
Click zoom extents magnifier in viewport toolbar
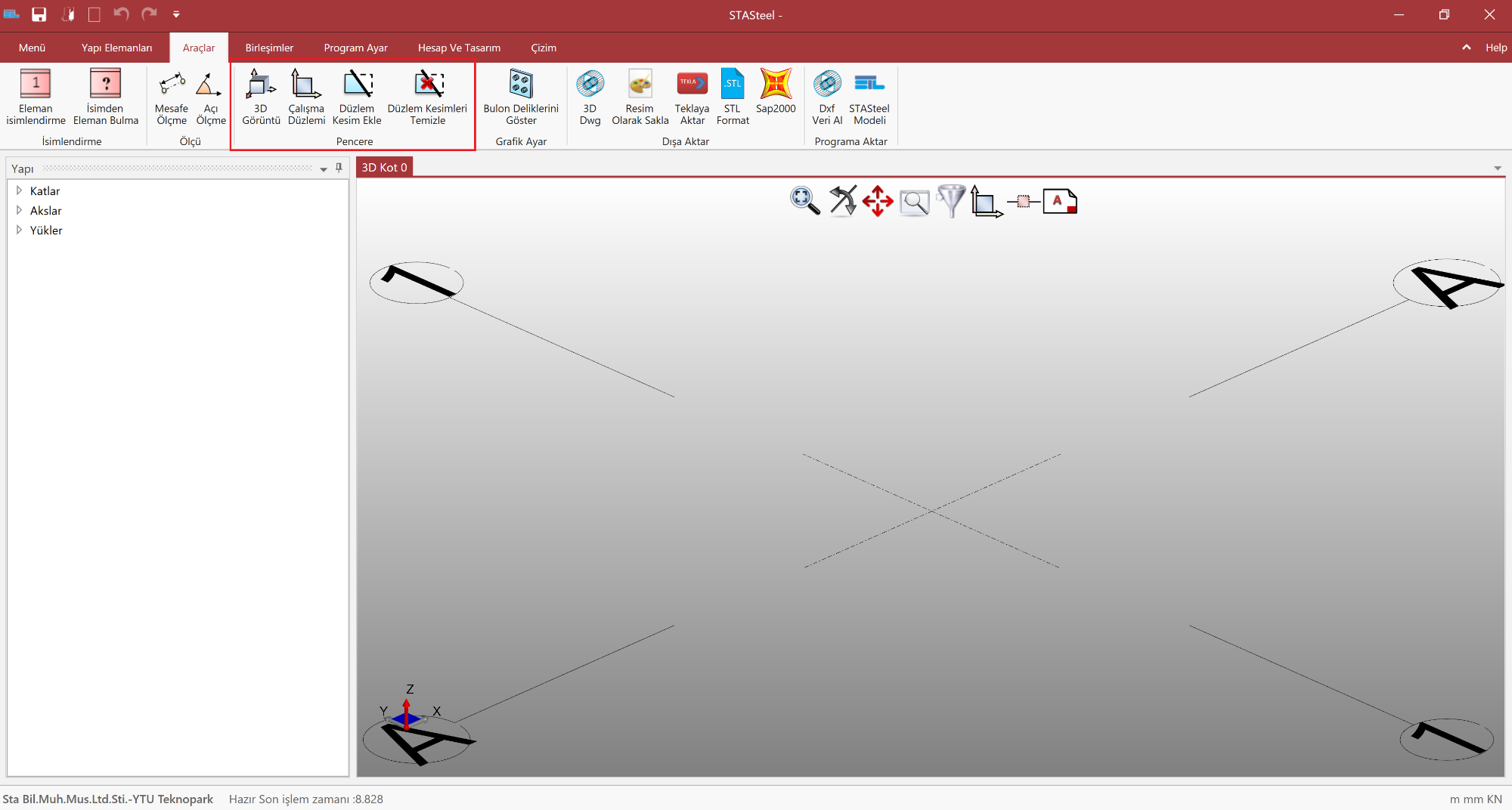[x=804, y=201]
